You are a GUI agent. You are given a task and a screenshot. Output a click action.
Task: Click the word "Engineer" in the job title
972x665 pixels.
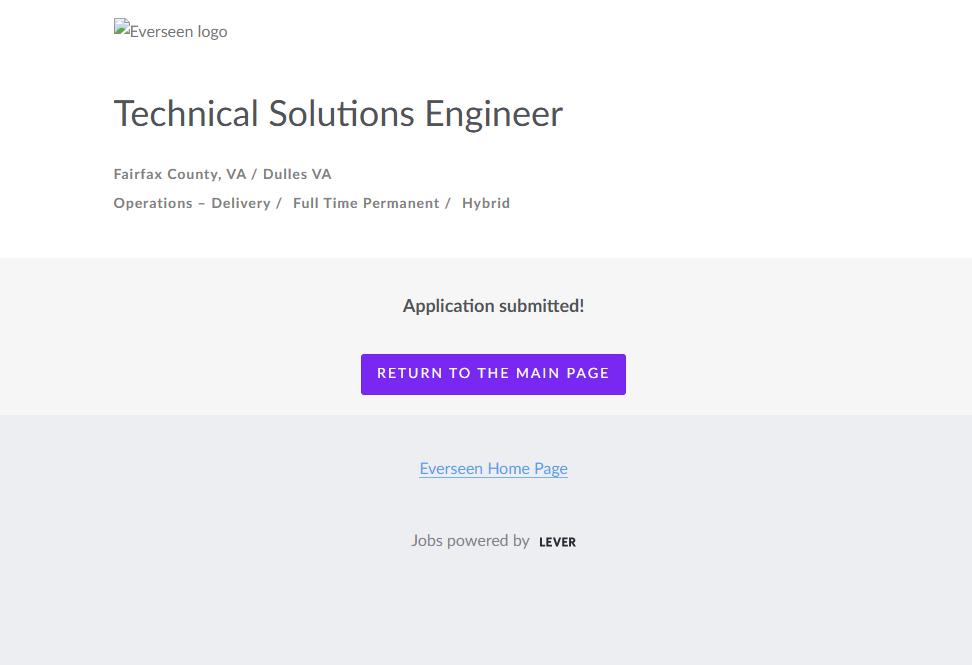click(x=494, y=114)
